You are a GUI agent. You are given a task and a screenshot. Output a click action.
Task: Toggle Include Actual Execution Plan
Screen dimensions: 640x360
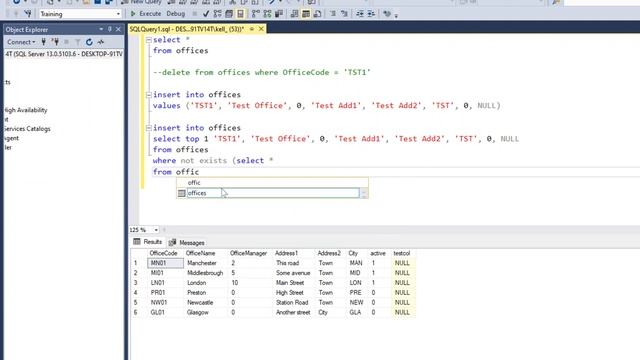click(x=256, y=14)
